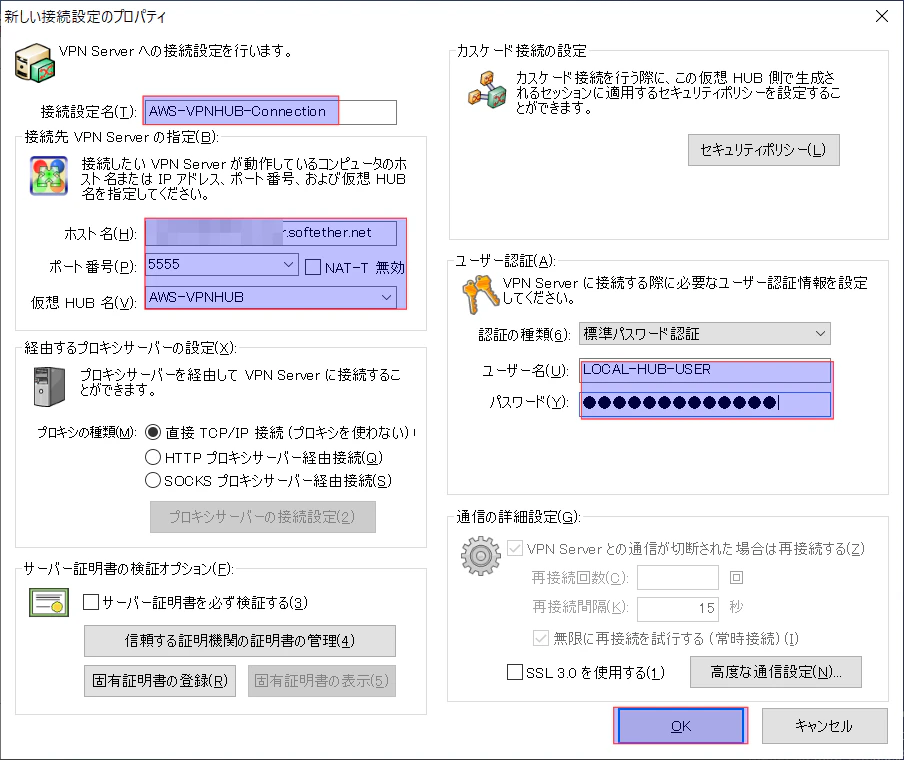Click the cascade connection hub icon
The image size is (904, 760).
(x=488, y=90)
